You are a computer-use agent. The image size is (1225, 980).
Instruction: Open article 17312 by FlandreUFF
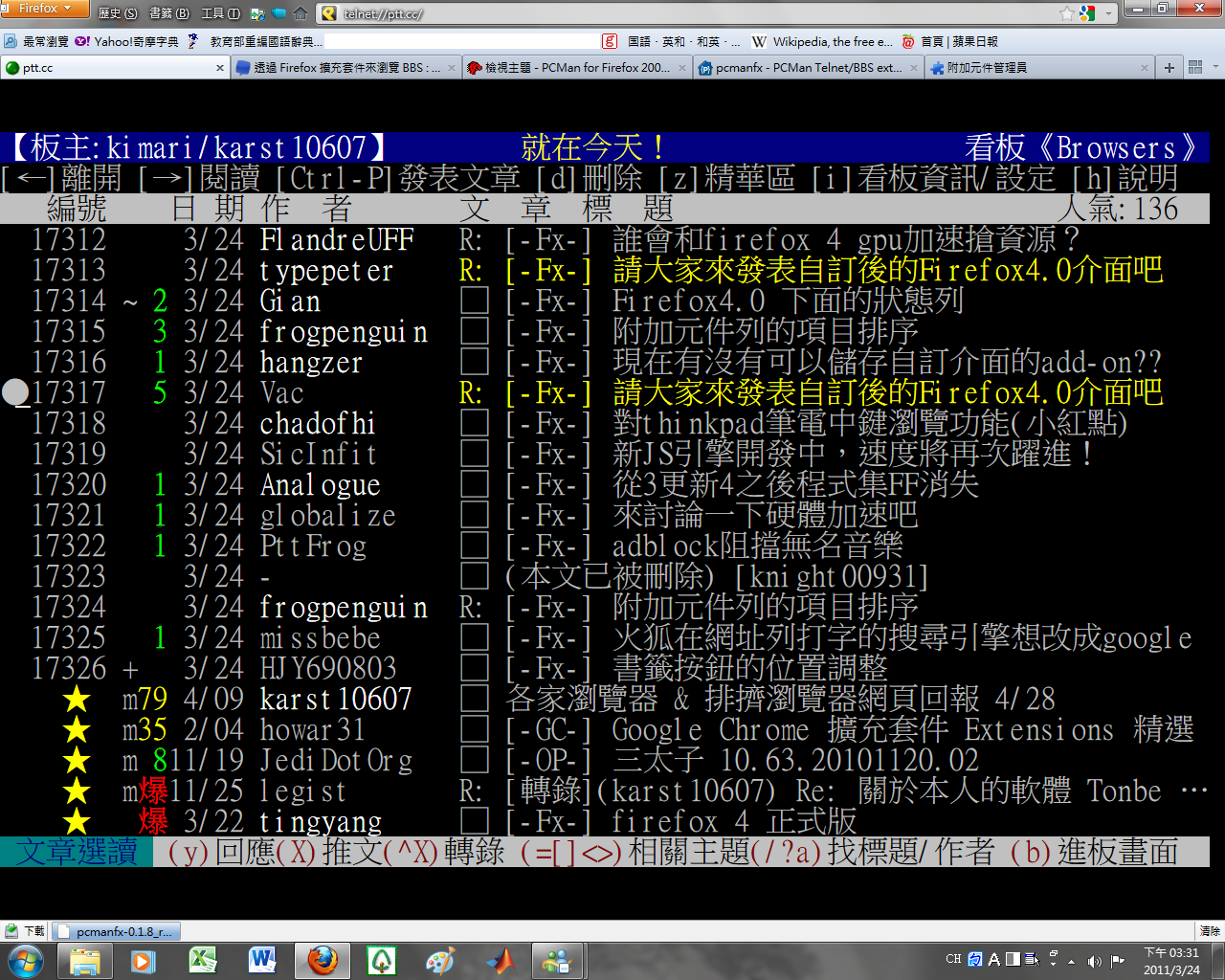(605, 239)
